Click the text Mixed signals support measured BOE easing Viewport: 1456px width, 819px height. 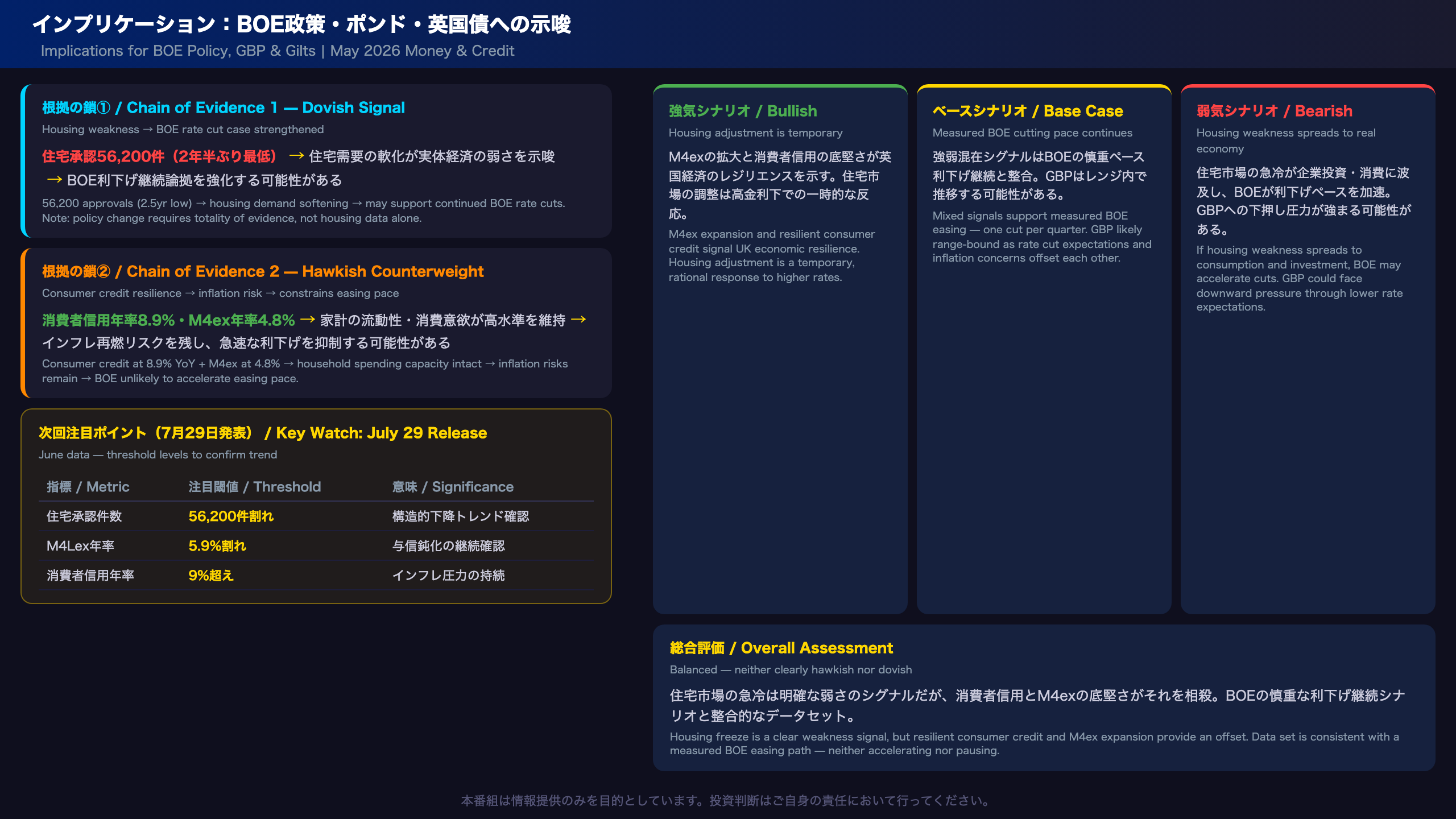[x=1042, y=237]
